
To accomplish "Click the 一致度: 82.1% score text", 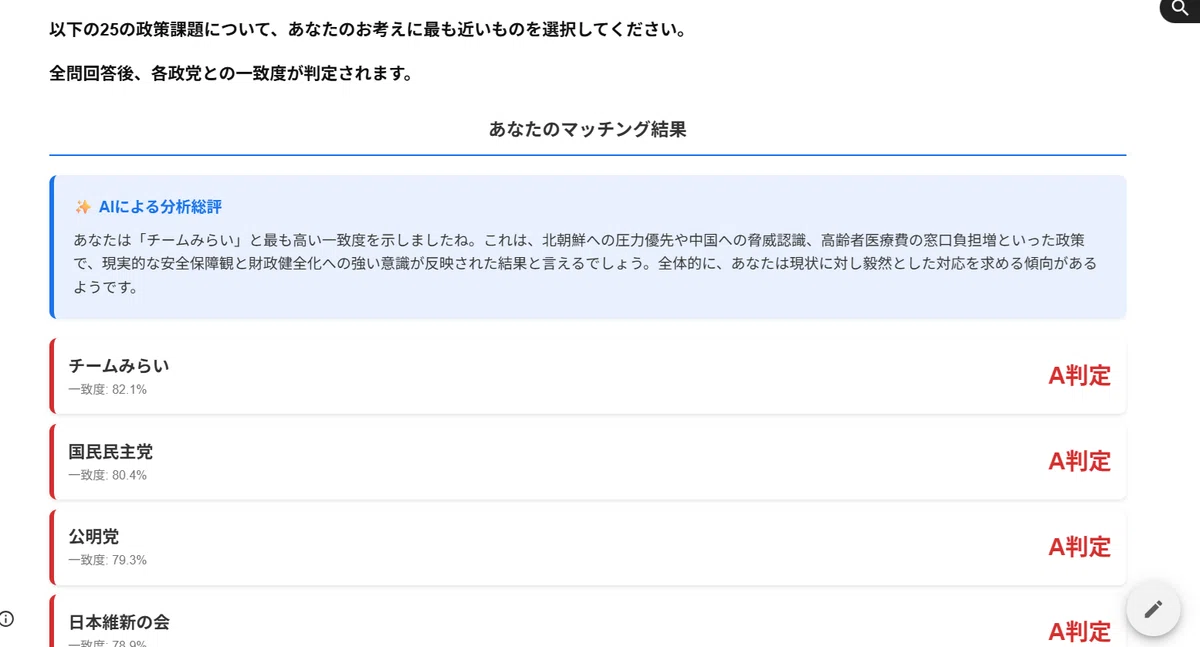I will (x=107, y=390).
